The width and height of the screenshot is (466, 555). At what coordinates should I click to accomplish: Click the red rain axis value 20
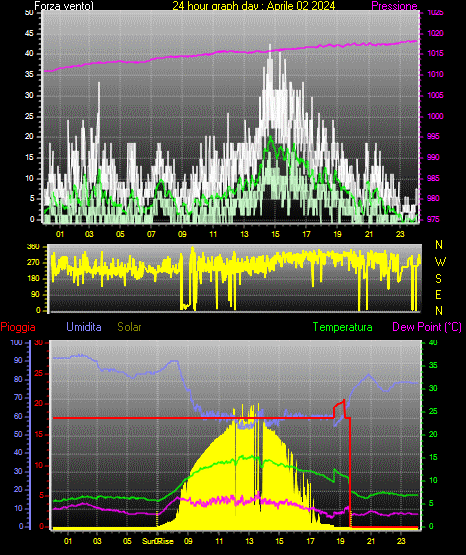(39, 404)
